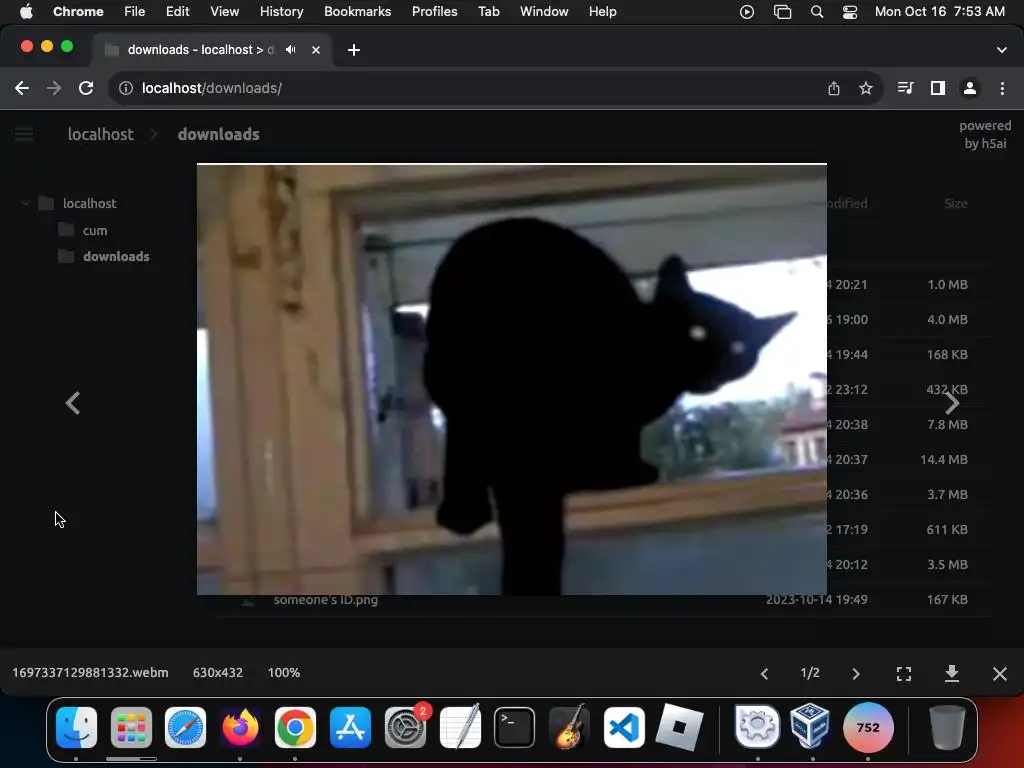The image size is (1024, 768).
Task: Open the Window menu
Action: [544, 11]
